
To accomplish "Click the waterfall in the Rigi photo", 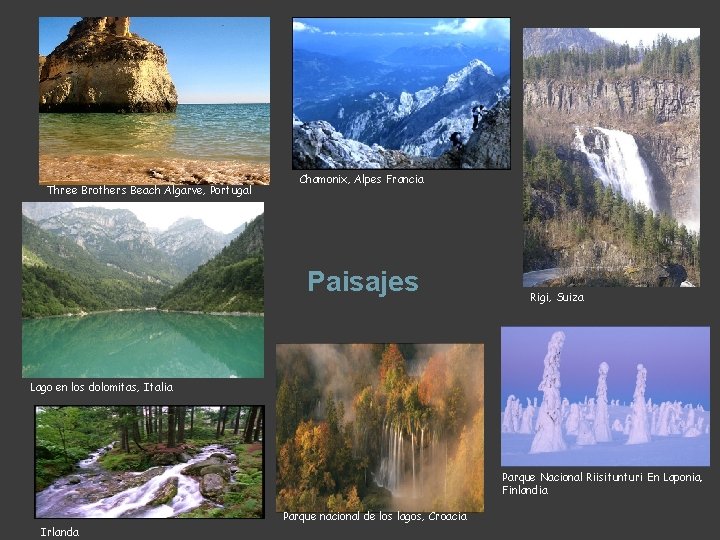I will [x=616, y=168].
